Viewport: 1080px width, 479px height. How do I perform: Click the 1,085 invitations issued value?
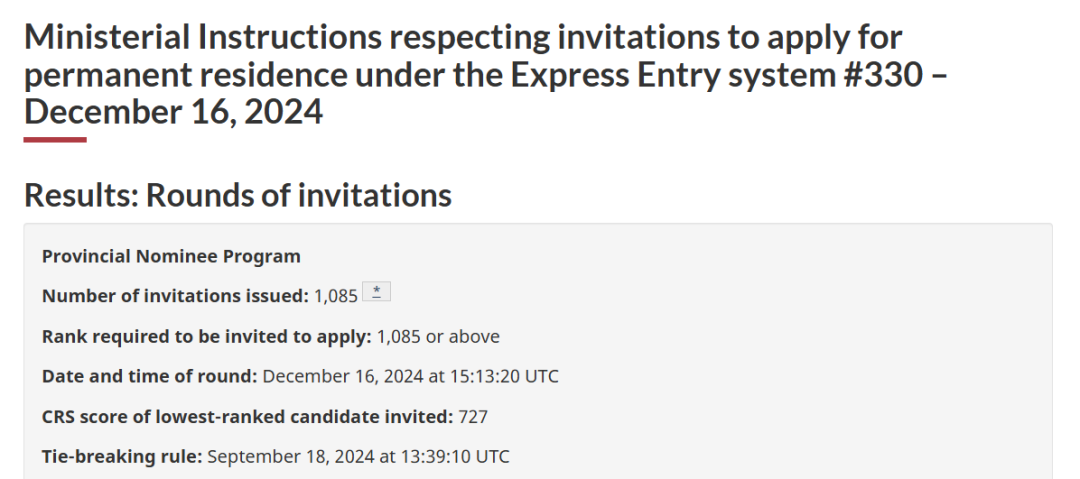click(336, 296)
